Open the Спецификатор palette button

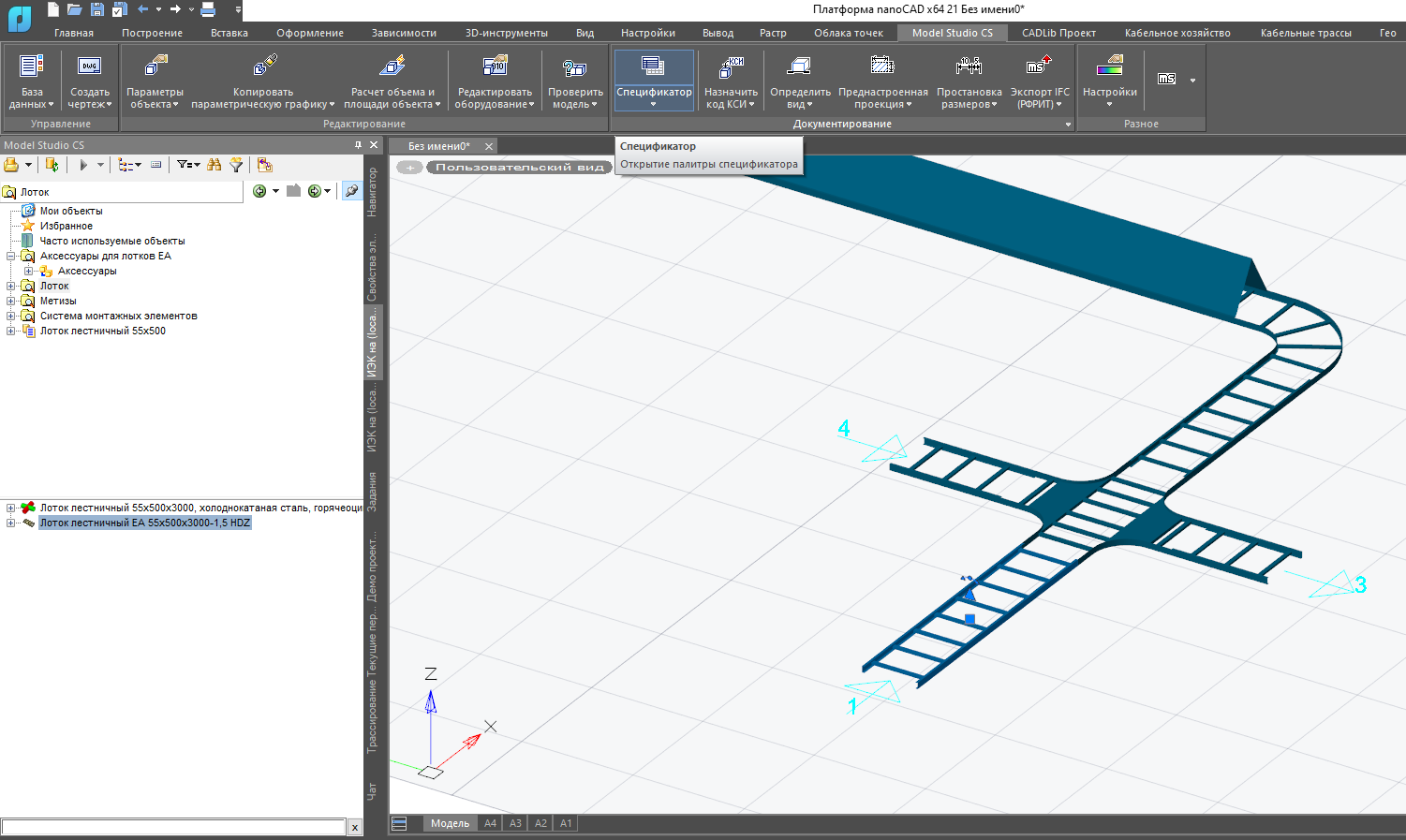654,81
